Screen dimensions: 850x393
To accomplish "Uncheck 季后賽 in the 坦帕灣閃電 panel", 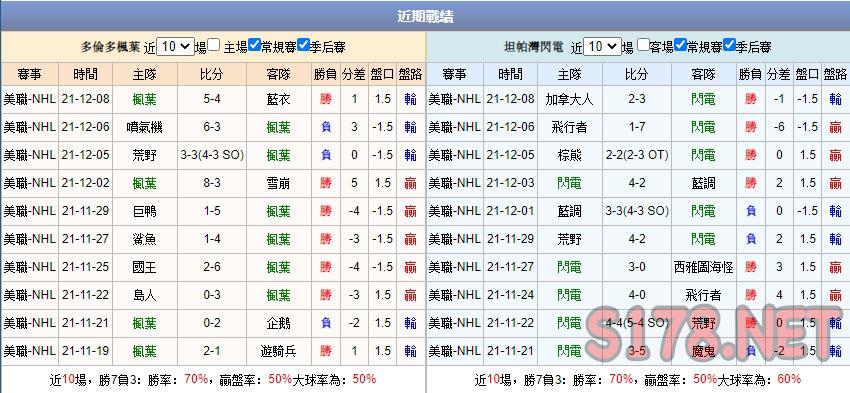I will 730,45.
